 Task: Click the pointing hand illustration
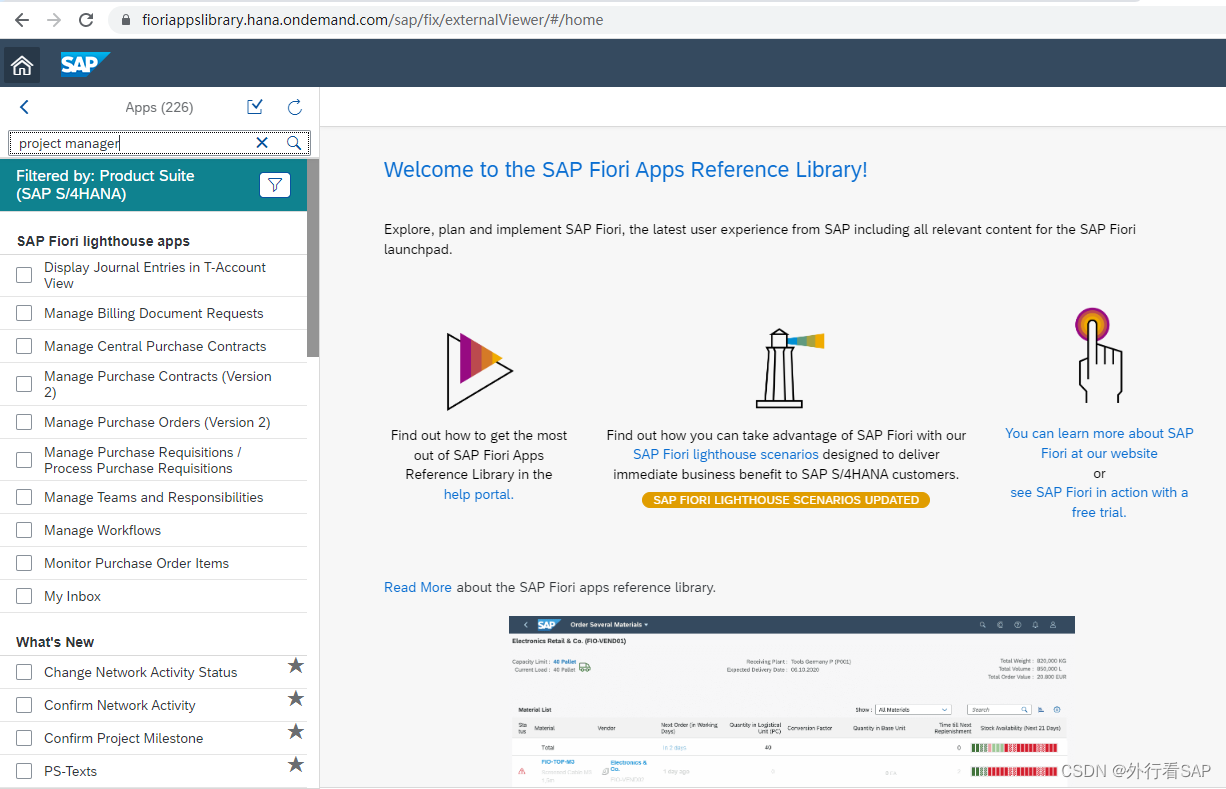[x=1098, y=355]
